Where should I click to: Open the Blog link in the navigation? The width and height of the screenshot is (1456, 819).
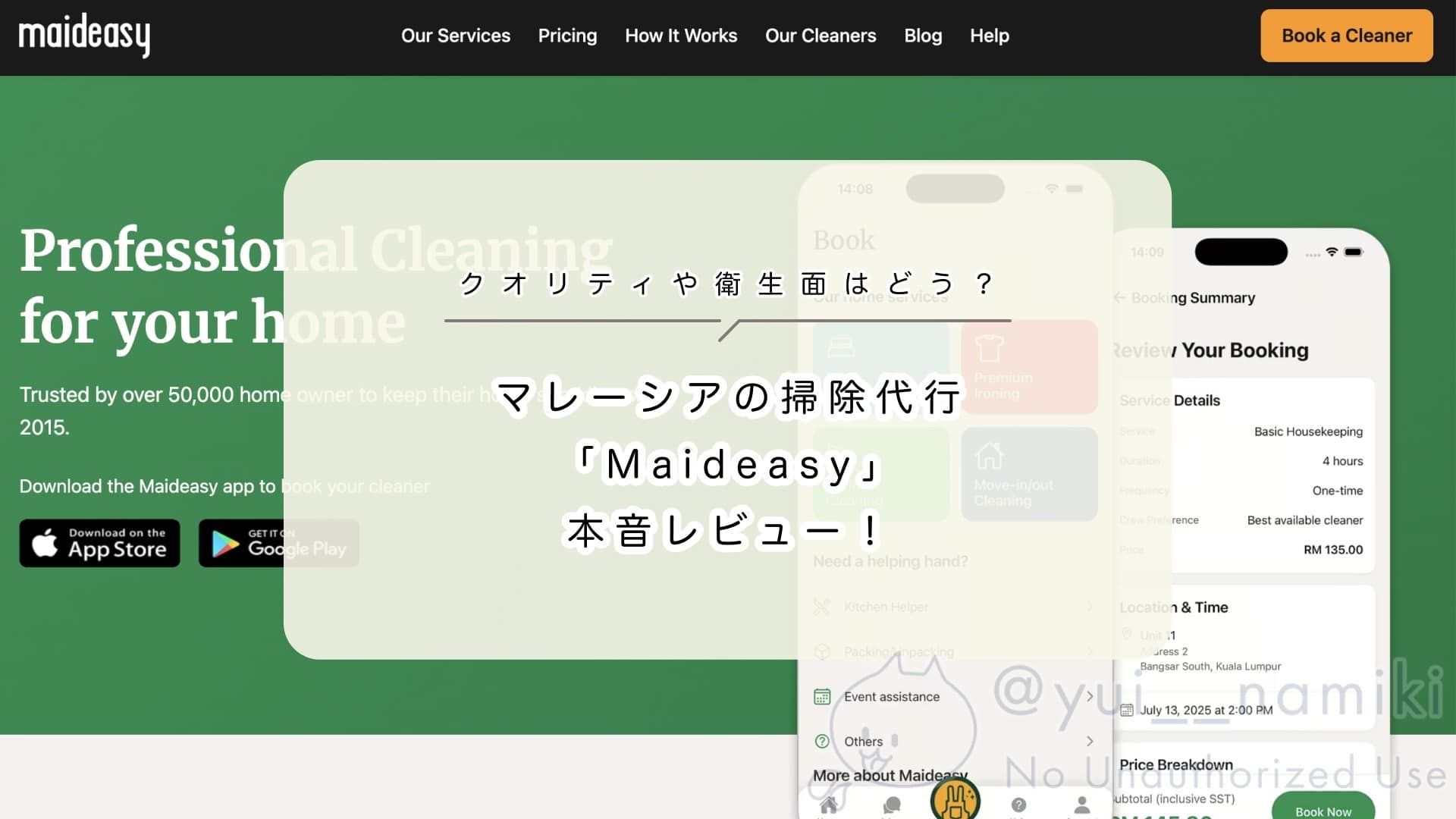pyautogui.click(x=923, y=36)
